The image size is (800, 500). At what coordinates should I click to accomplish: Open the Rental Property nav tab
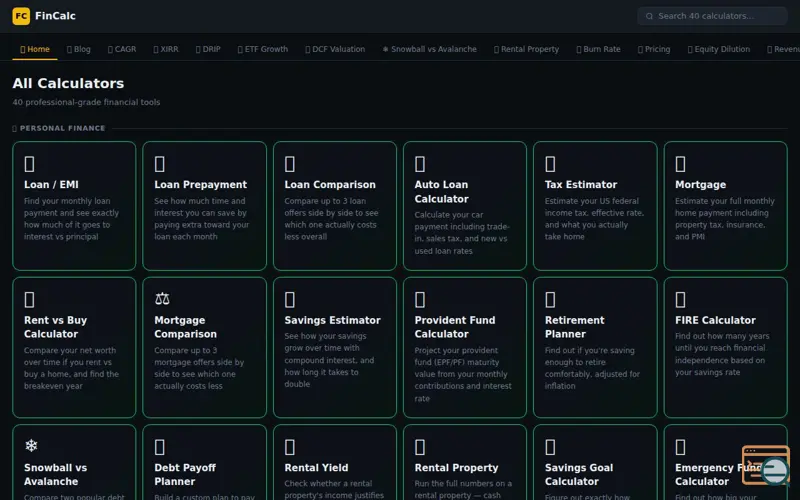(x=527, y=49)
